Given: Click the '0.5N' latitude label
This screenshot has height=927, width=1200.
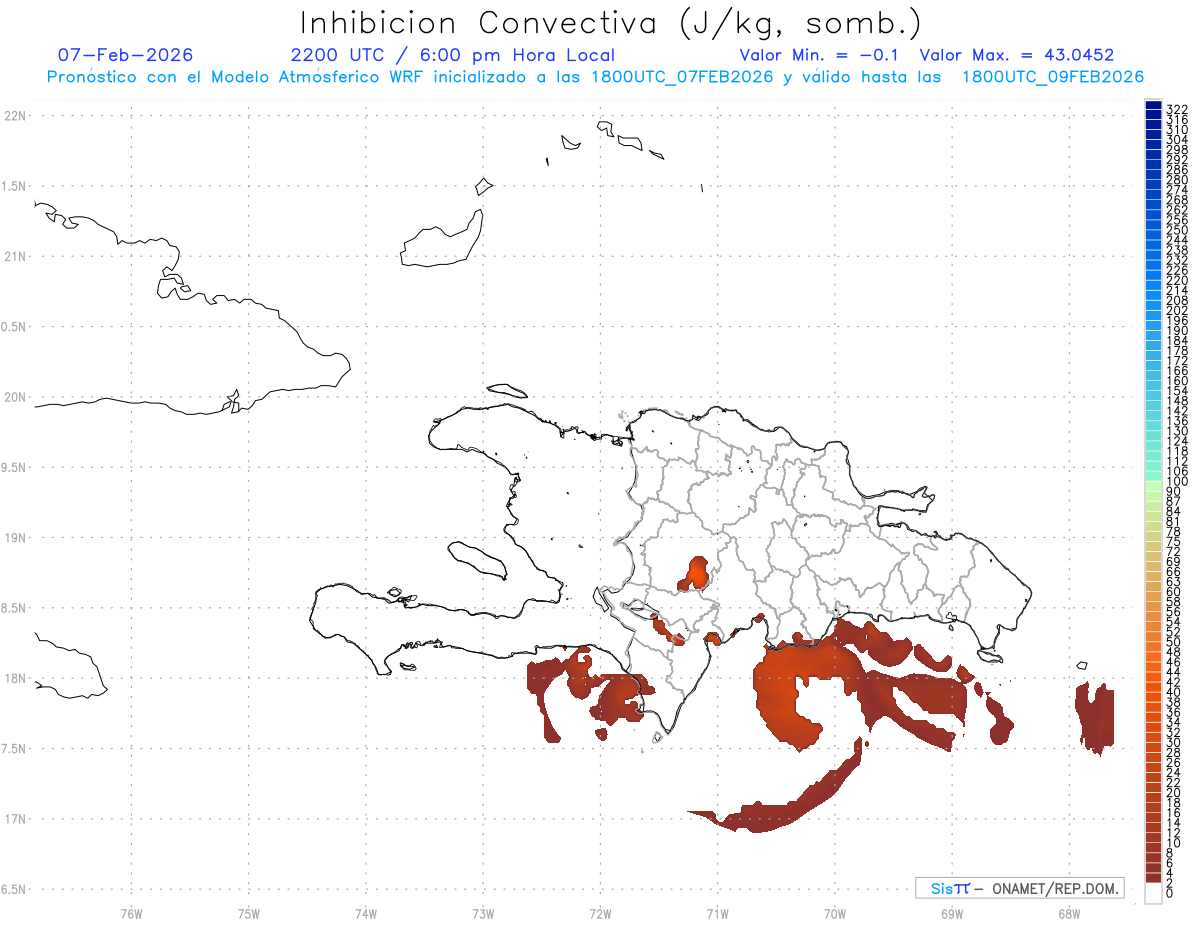Looking at the screenshot, I should [13, 327].
